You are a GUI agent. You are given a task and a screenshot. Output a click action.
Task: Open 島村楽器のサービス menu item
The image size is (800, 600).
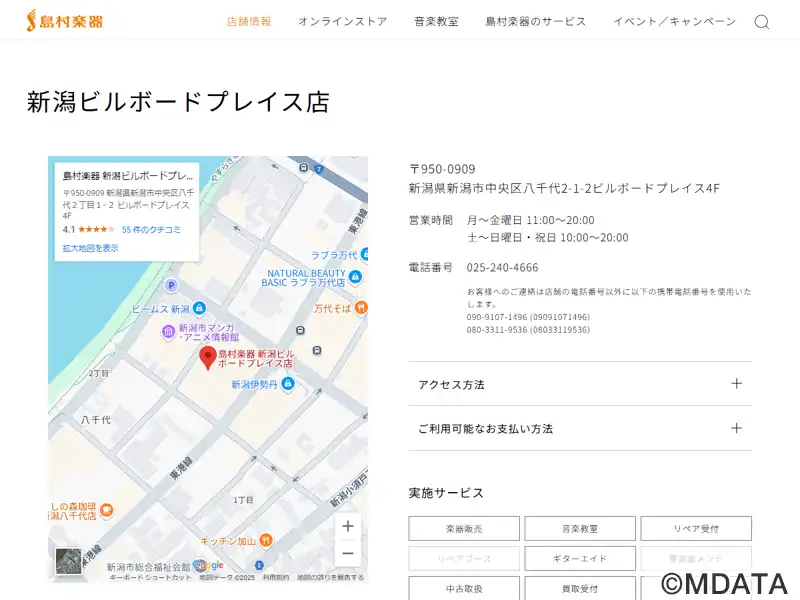tap(536, 21)
